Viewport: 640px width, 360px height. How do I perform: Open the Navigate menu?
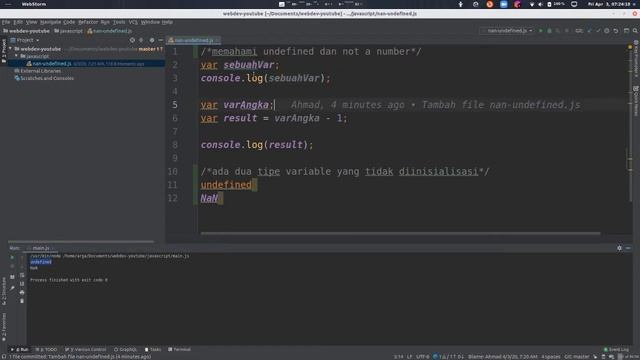click(50, 22)
